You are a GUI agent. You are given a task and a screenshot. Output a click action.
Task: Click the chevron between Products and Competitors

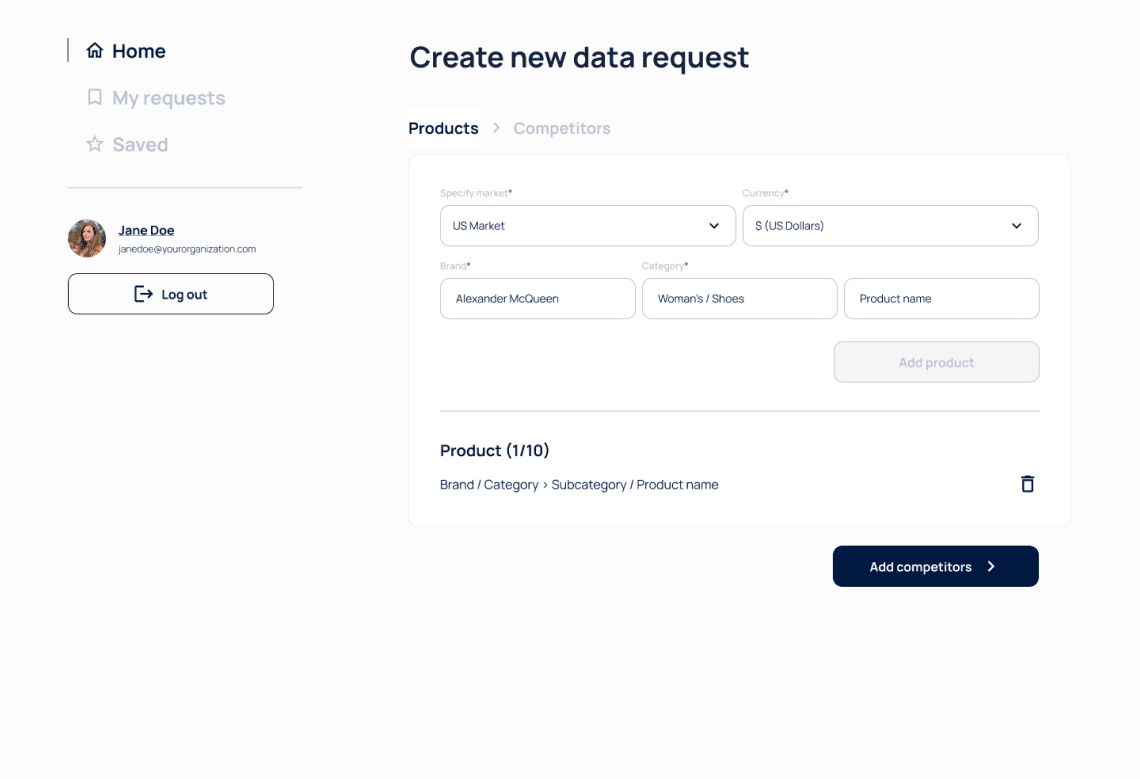495,128
